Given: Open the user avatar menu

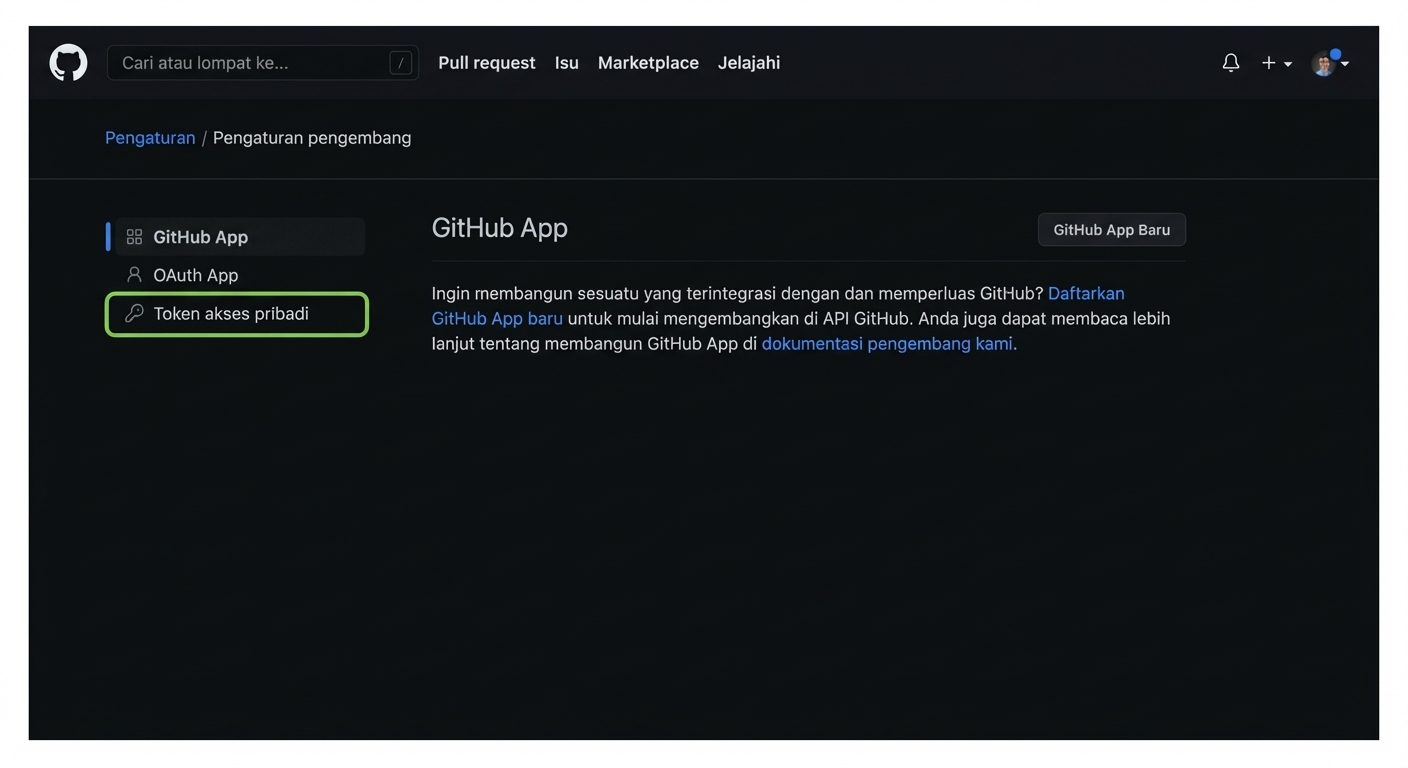Looking at the screenshot, I should click(1330, 63).
